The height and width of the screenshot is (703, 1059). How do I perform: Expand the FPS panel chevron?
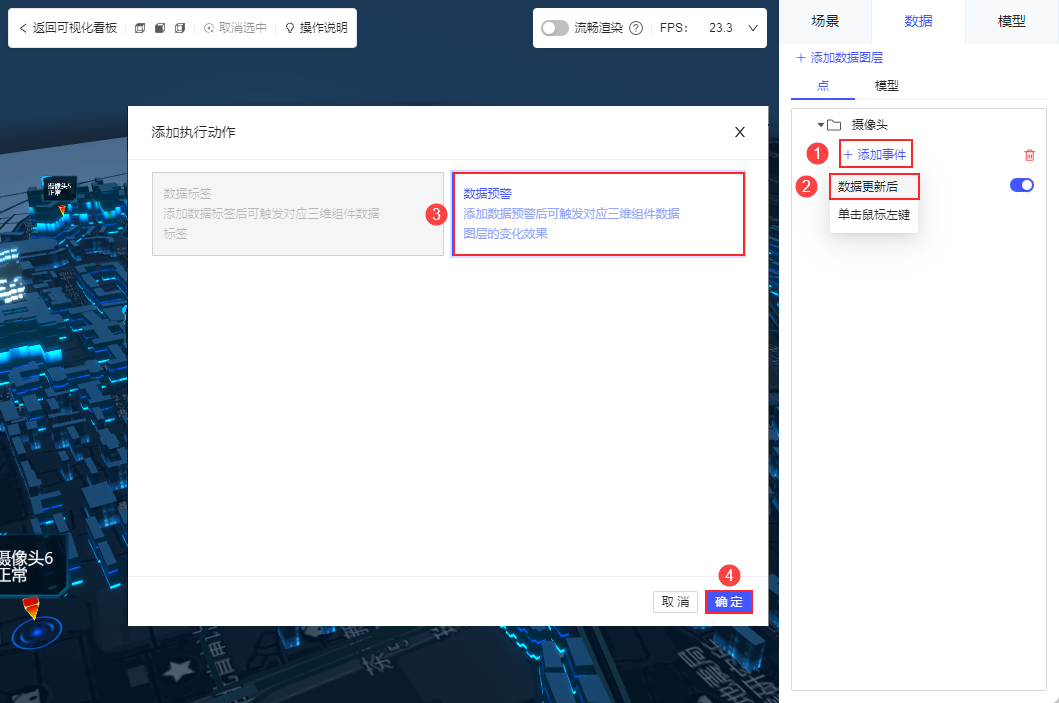pyautogui.click(x=753, y=28)
